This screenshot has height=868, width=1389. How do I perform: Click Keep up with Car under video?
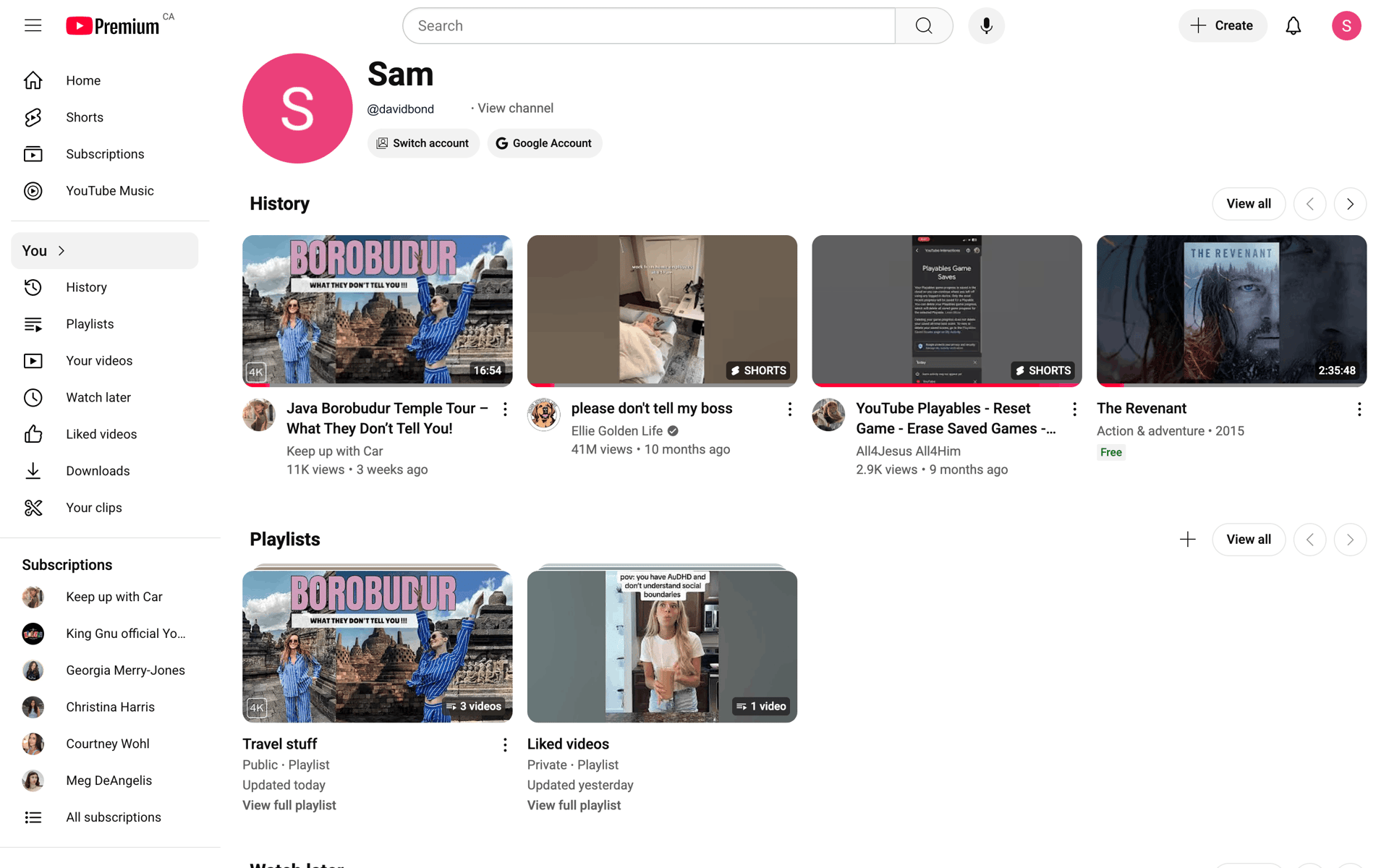pyautogui.click(x=334, y=451)
